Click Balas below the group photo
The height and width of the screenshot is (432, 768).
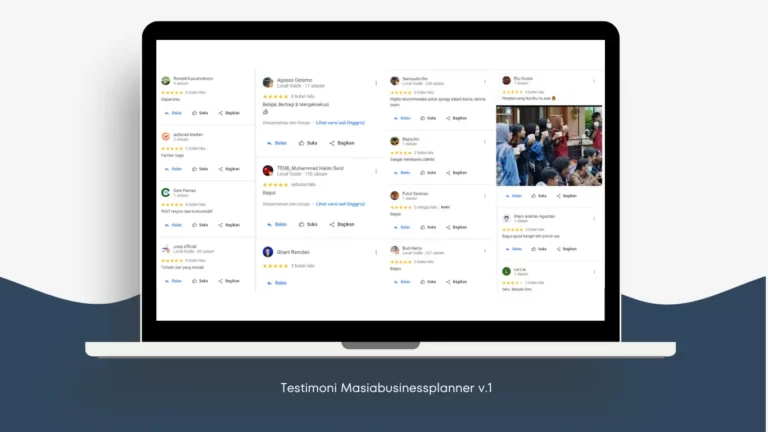(x=513, y=196)
